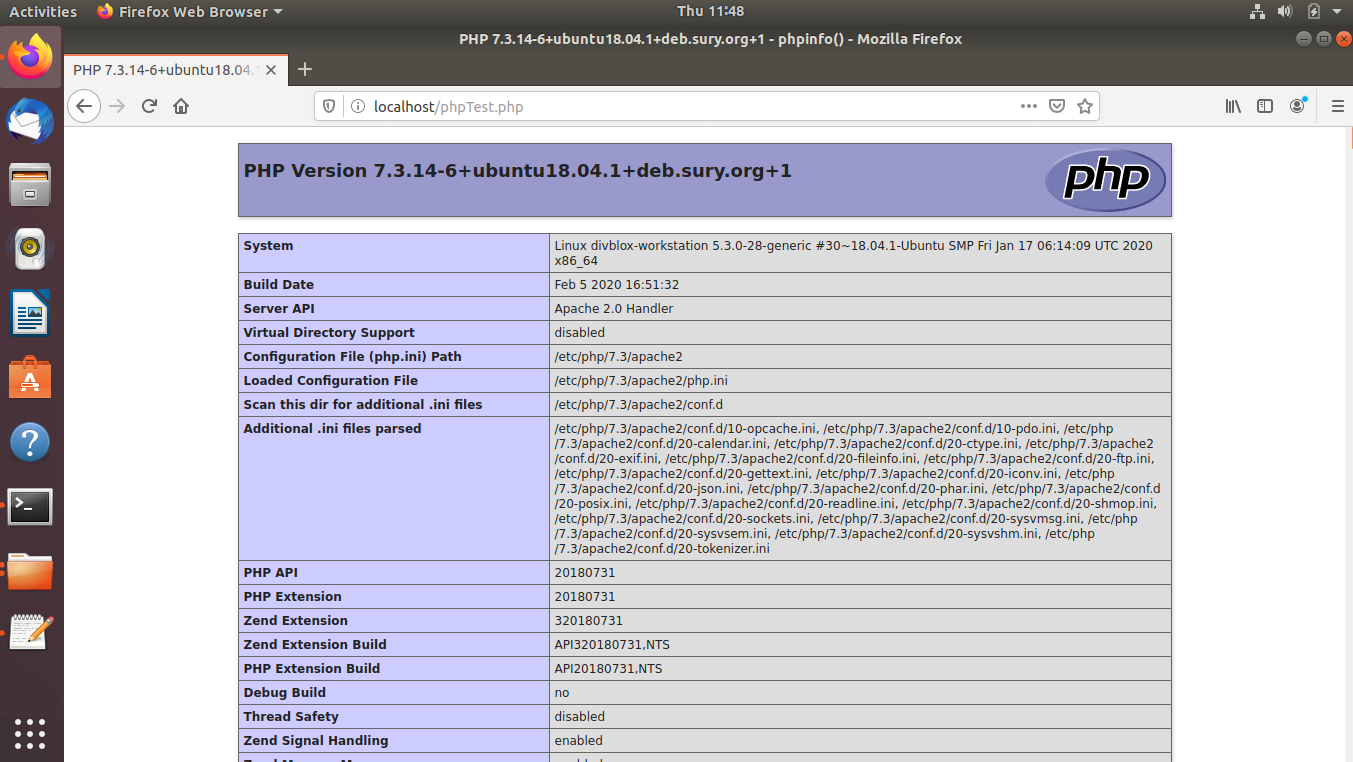Screen dimensions: 1353x762
Task: Click the /etc/php/7.3/apache2/conf.d value
Action: coord(639,405)
